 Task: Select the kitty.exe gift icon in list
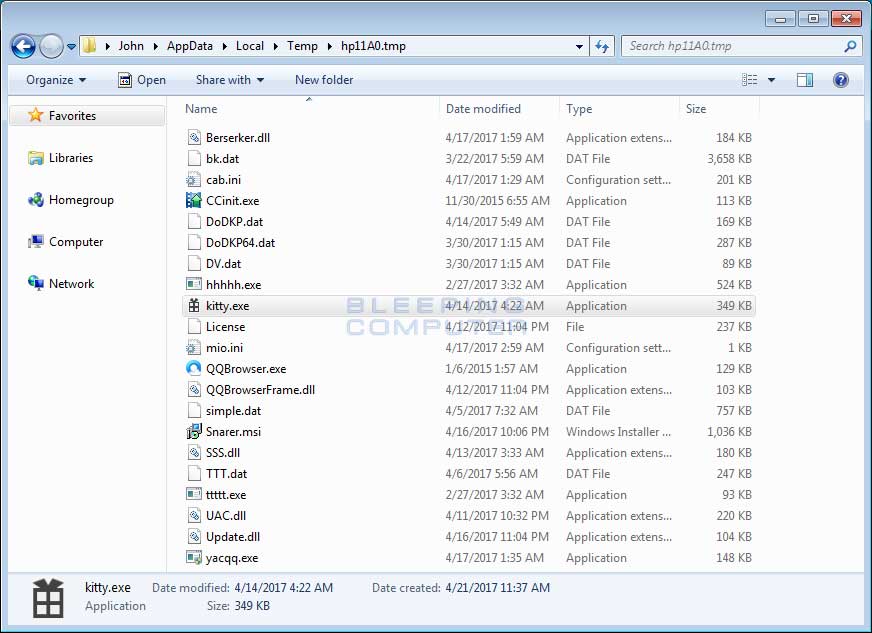pos(194,305)
